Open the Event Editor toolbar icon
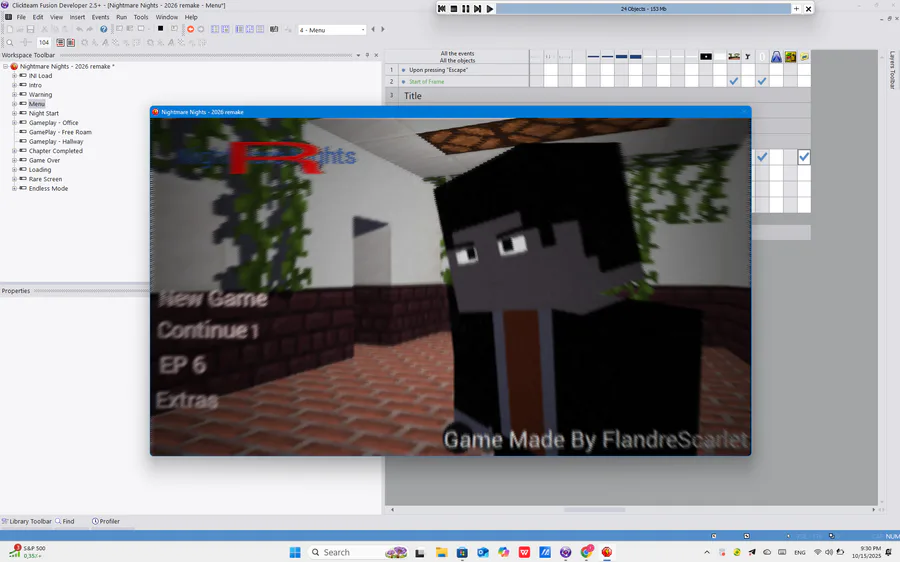 [239, 29]
